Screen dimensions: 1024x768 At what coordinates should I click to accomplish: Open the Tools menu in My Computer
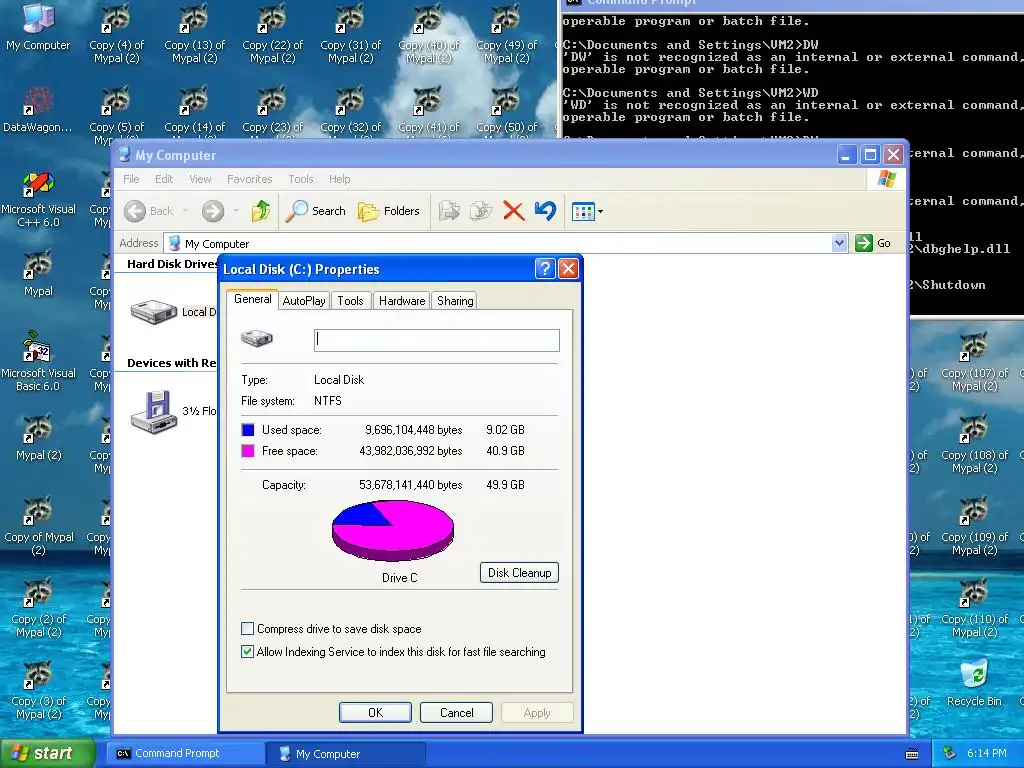point(300,179)
